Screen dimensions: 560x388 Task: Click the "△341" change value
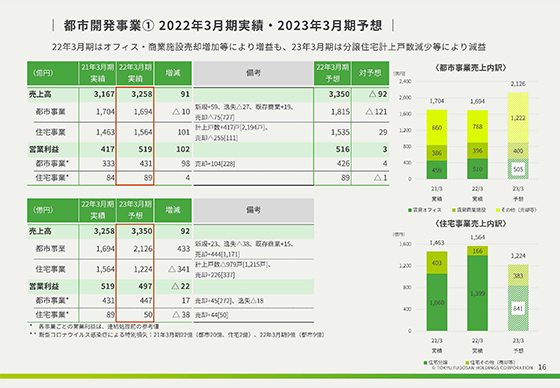[179, 269]
